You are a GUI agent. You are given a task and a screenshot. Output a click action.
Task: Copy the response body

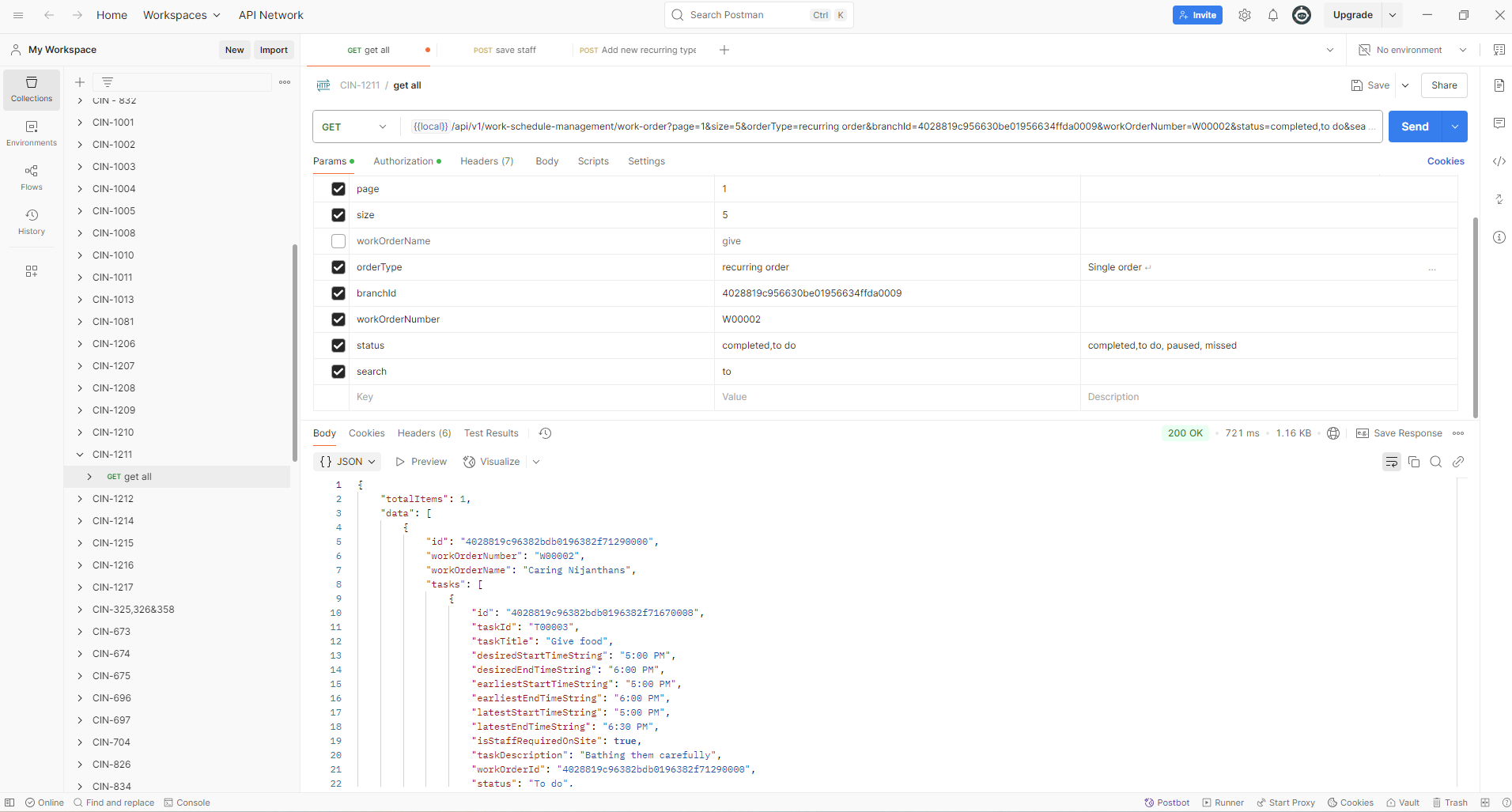(1414, 462)
